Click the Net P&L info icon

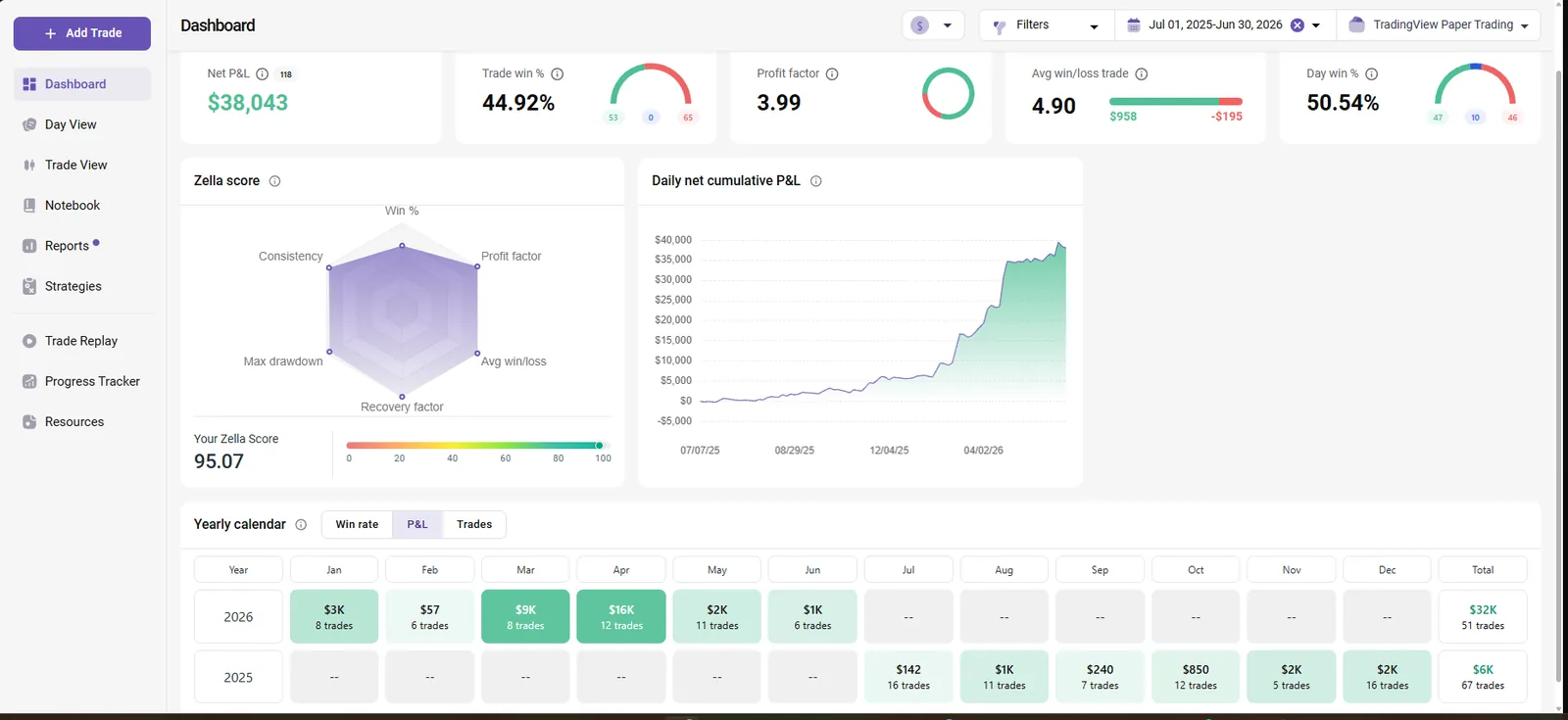point(262,74)
